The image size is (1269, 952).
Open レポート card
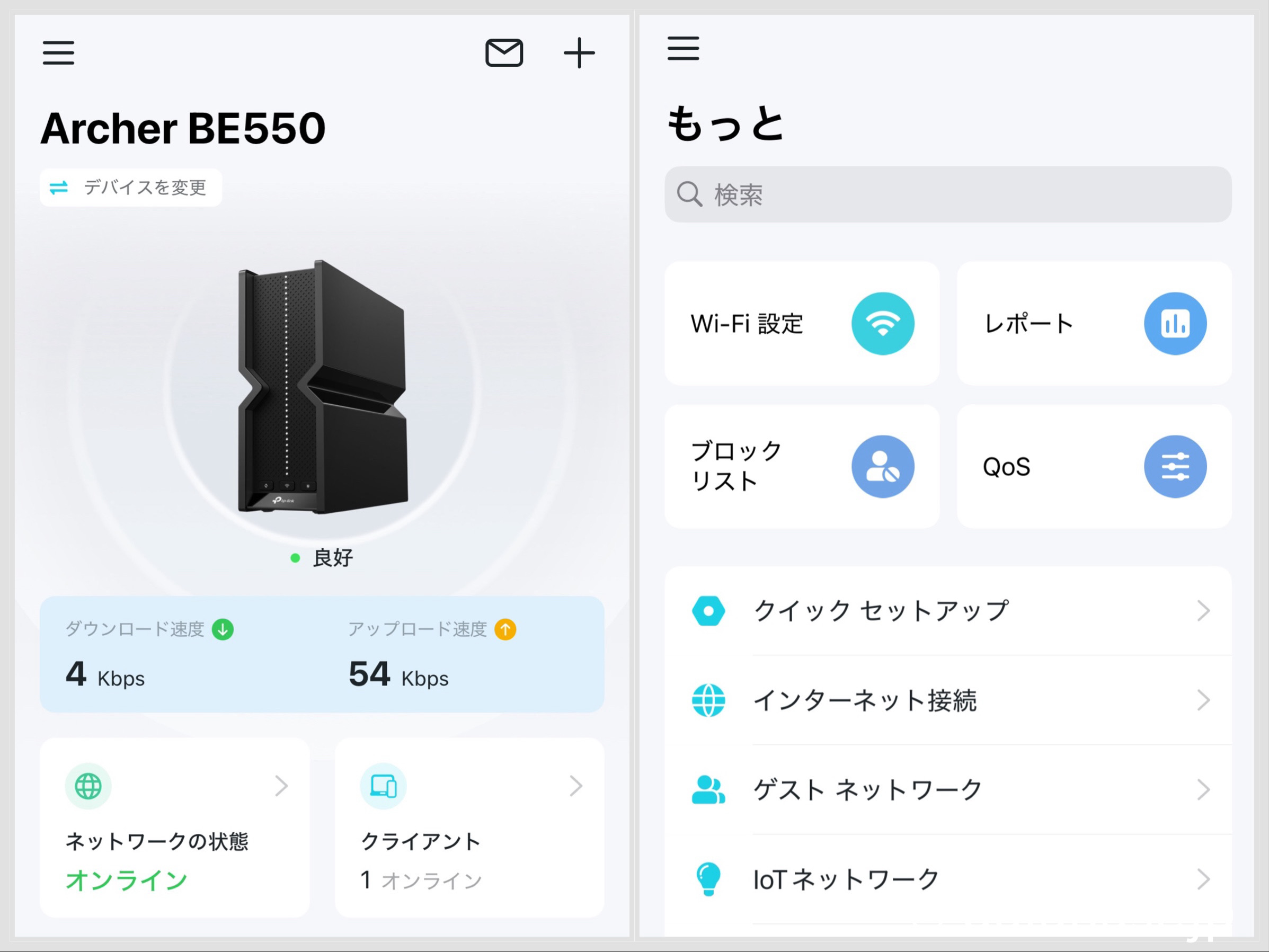(x=1094, y=324)
